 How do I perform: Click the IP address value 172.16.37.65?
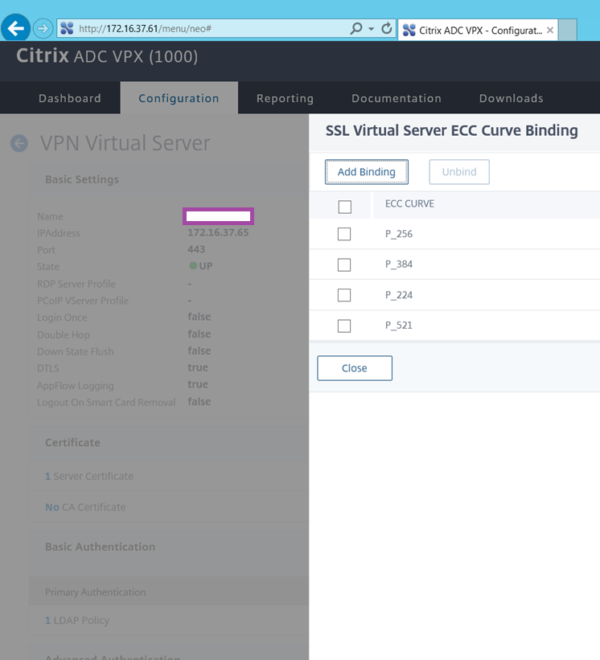click(x=218, y=233)
